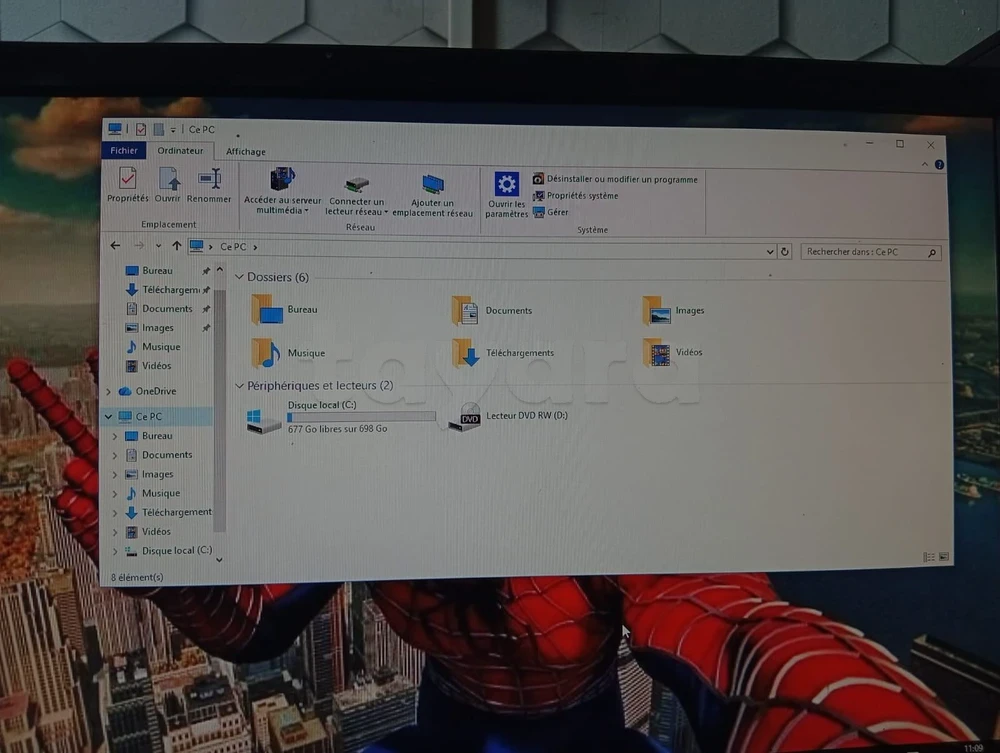Image resolution: width=1000 pixels, height=753 pixels.
Task: Collapse Périphériques et lecteurs group
Action: click(239, 386)
